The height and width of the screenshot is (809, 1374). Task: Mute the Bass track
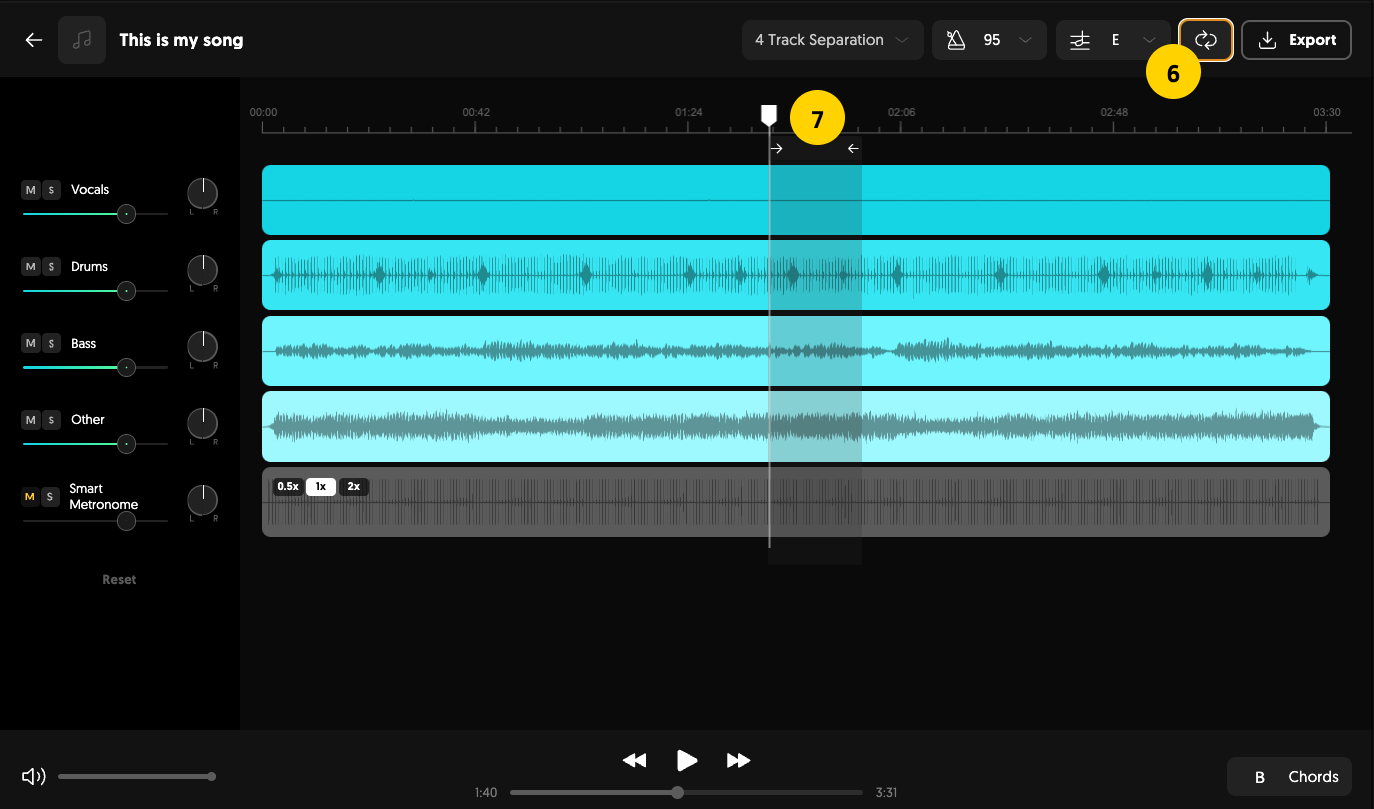point(30,344)
